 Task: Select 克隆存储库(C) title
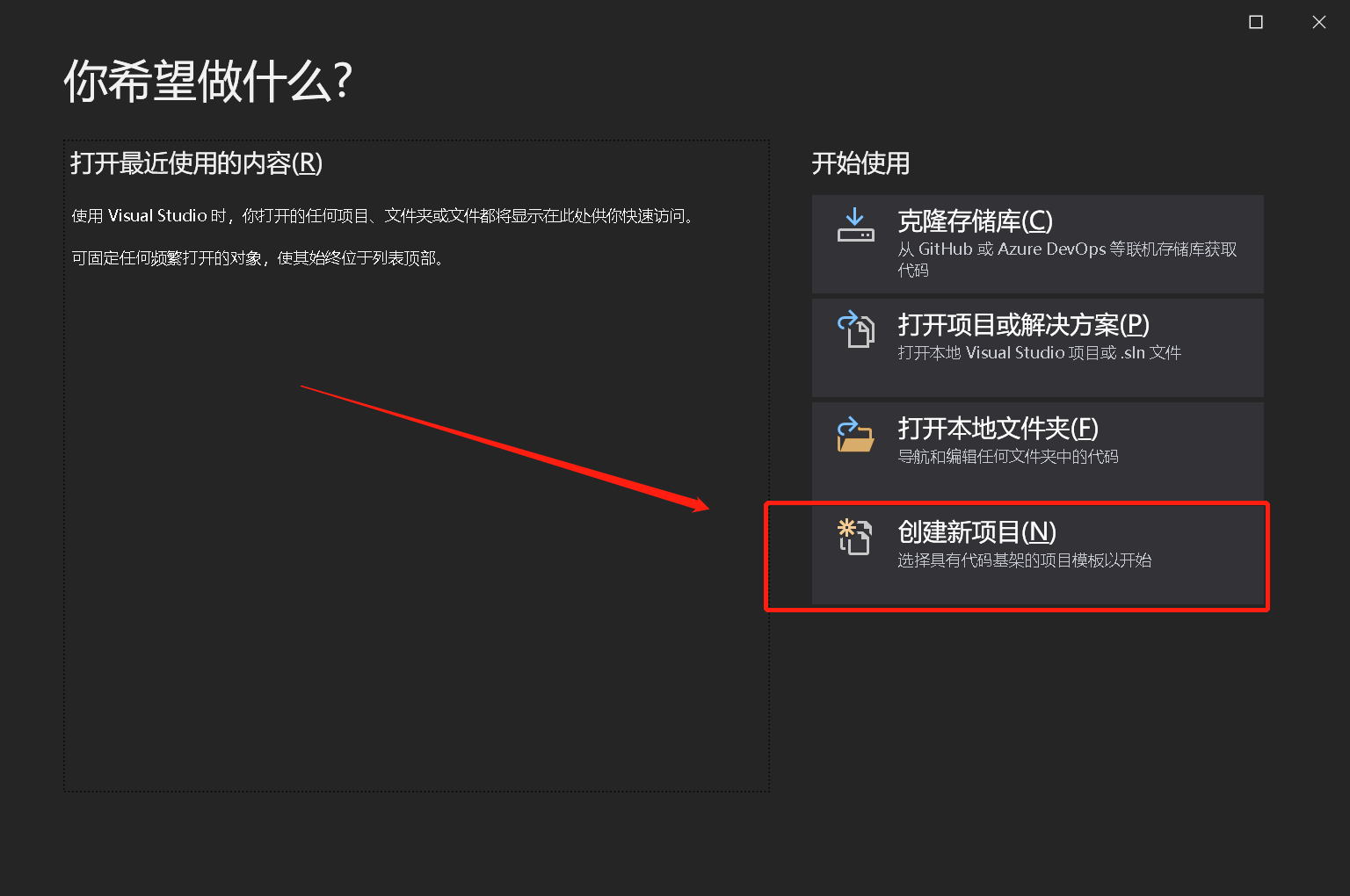pos(975,221)
